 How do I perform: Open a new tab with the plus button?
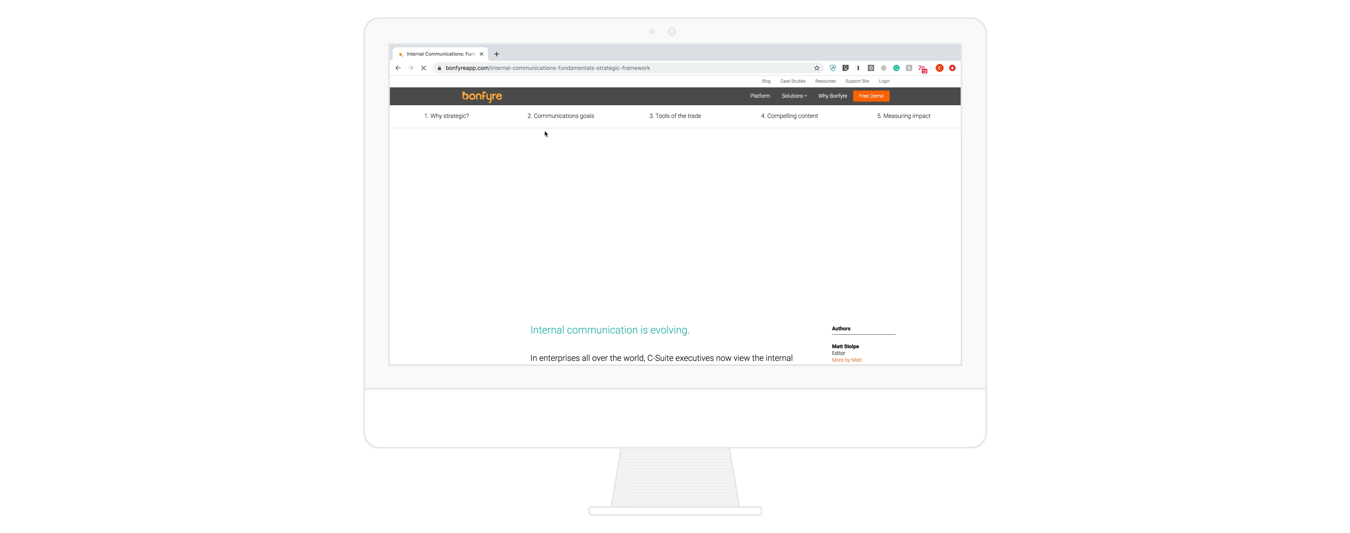click(496, 54)
